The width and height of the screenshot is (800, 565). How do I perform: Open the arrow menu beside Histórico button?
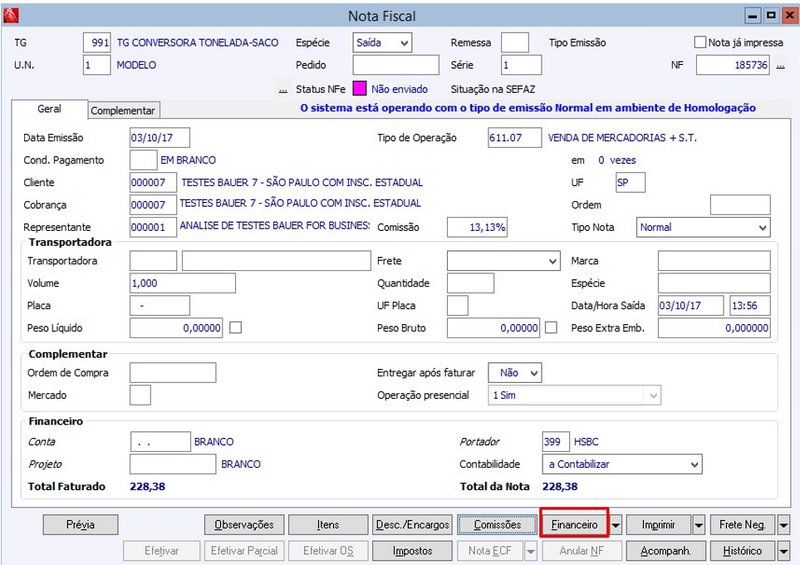783,551
